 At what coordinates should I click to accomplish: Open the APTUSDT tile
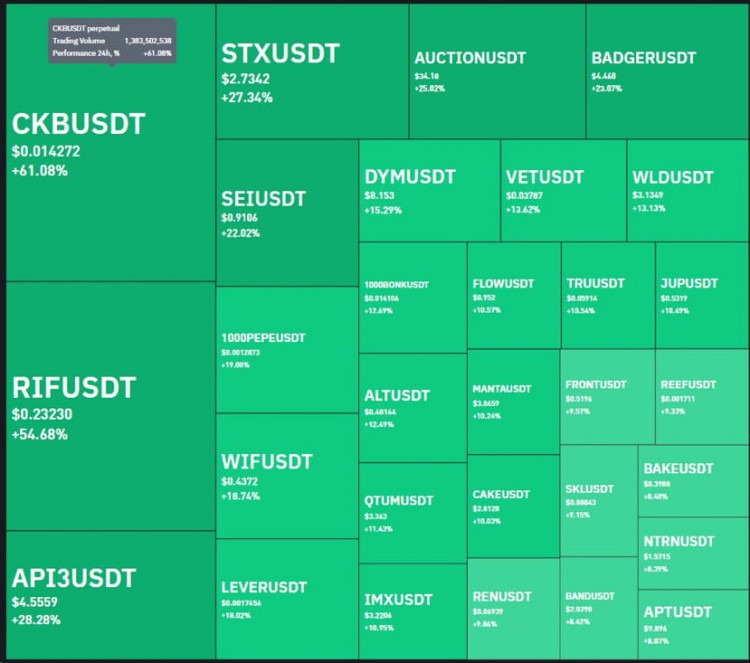[x=694, y=625]
